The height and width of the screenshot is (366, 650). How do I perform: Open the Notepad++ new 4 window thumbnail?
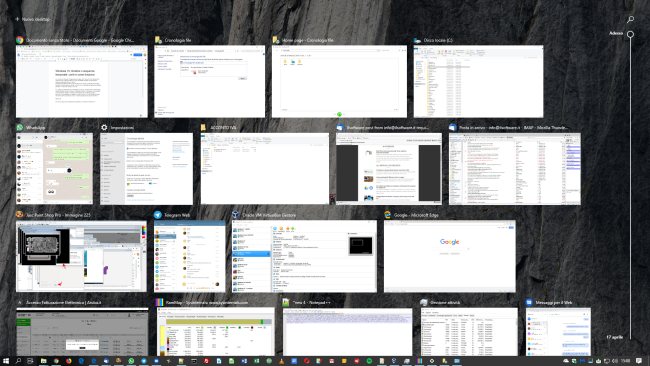pyautogui.click(x=347, y=332)
